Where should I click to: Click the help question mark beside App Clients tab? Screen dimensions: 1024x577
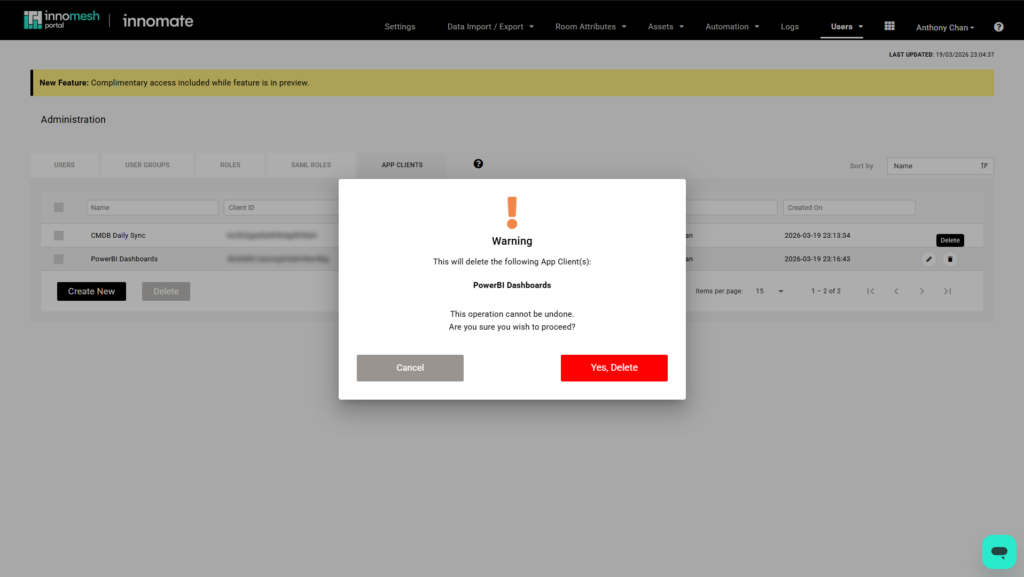point(478,164)
